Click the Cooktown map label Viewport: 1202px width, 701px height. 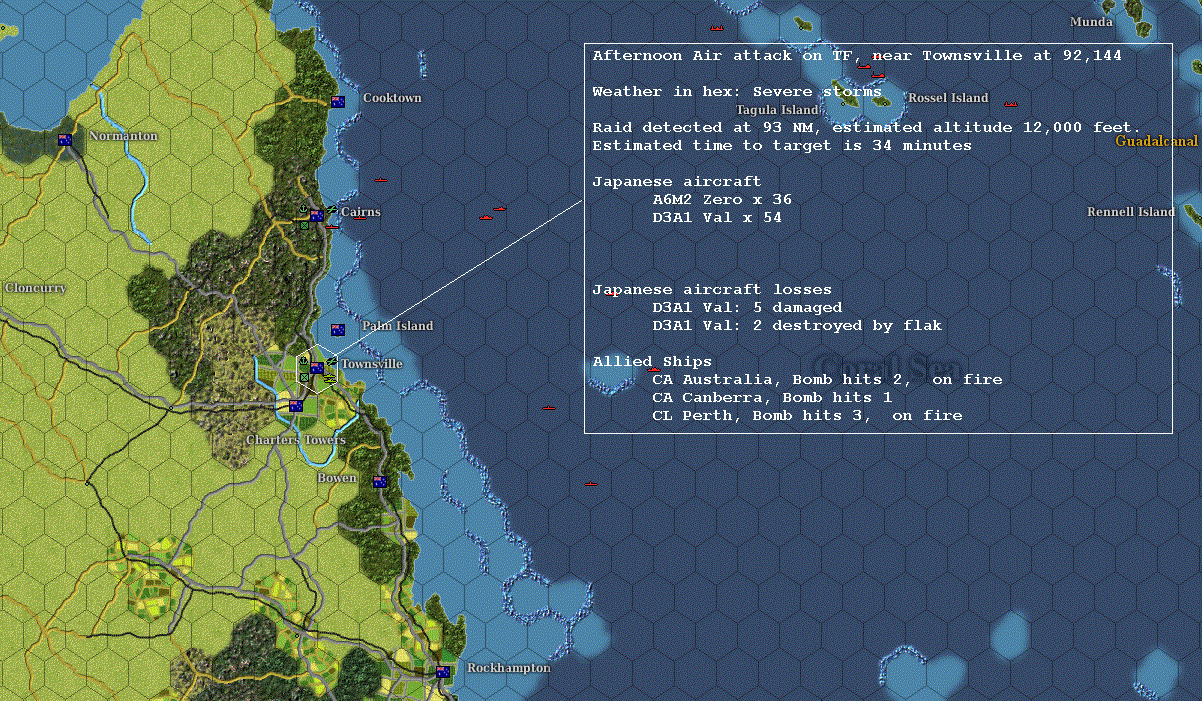pos(392,98)
